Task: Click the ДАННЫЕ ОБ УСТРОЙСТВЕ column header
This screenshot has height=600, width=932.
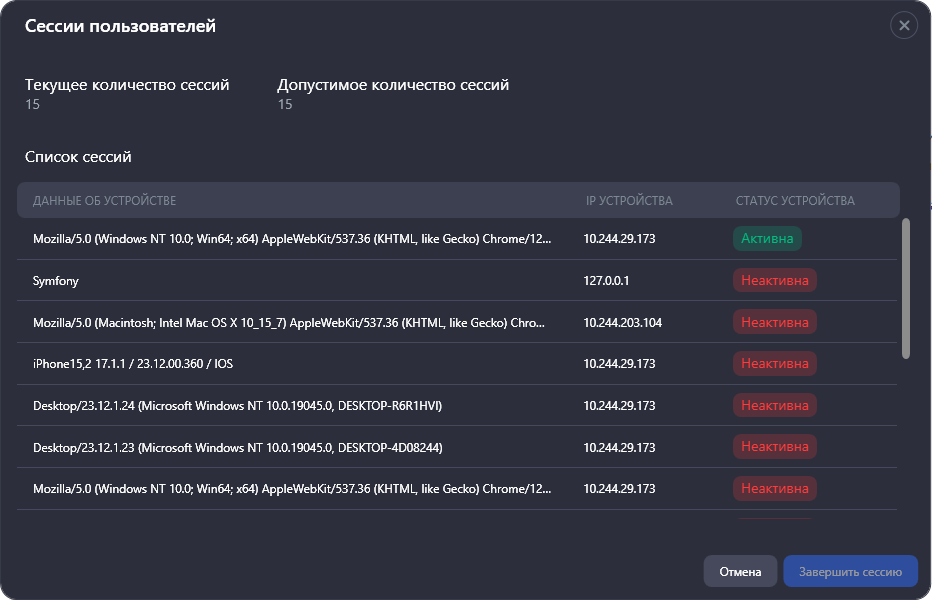Action: pos(104,201)
